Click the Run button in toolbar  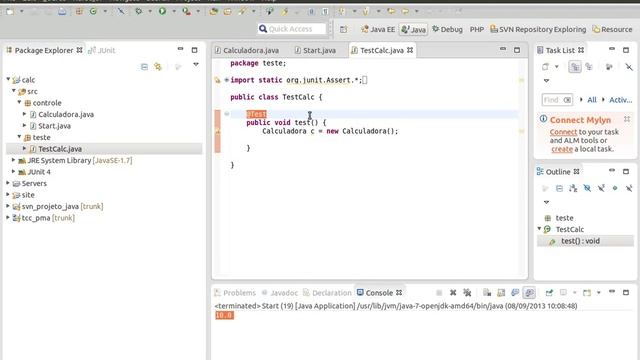coord(162,11)
